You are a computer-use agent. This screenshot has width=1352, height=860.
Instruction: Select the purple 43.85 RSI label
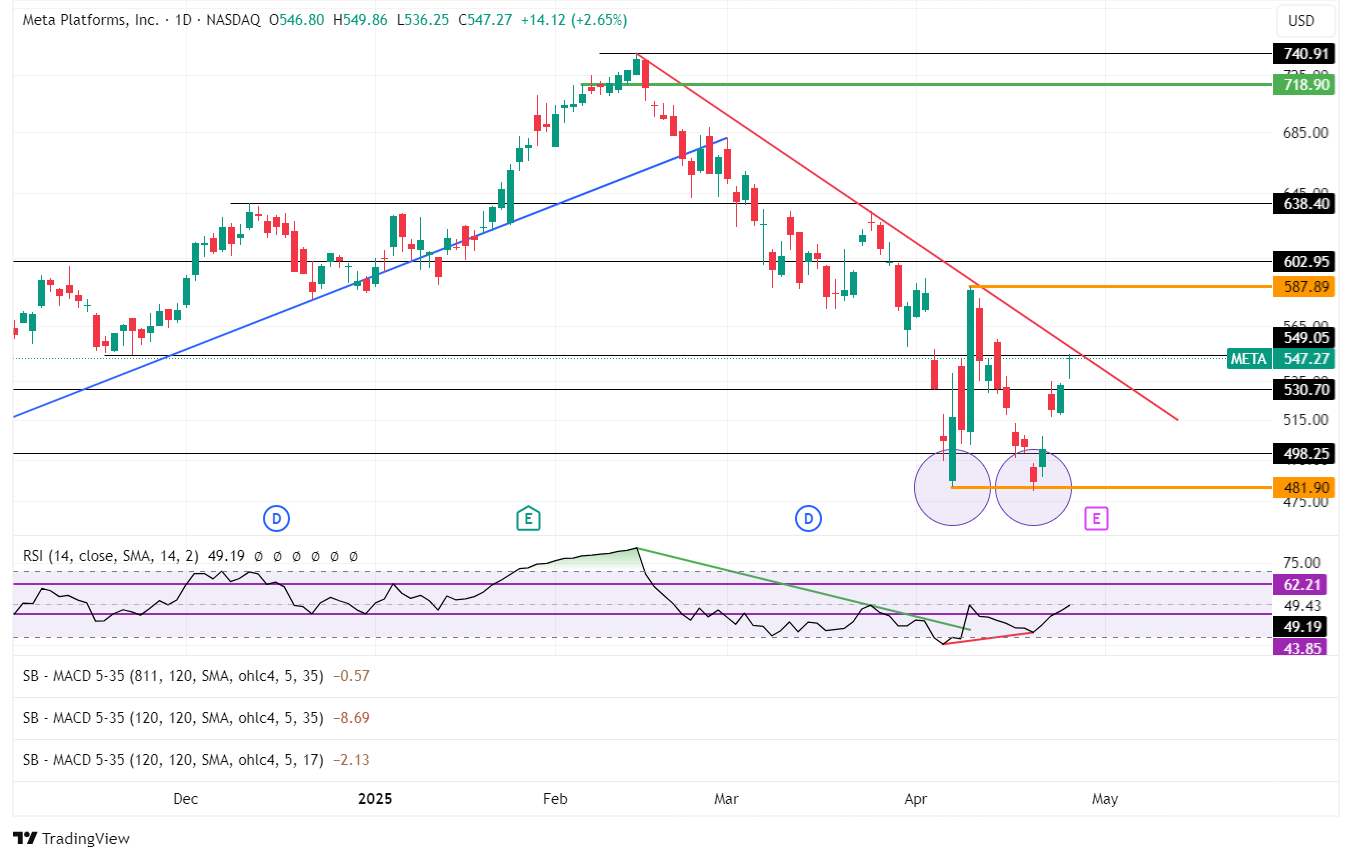[x=1301, y=647]
